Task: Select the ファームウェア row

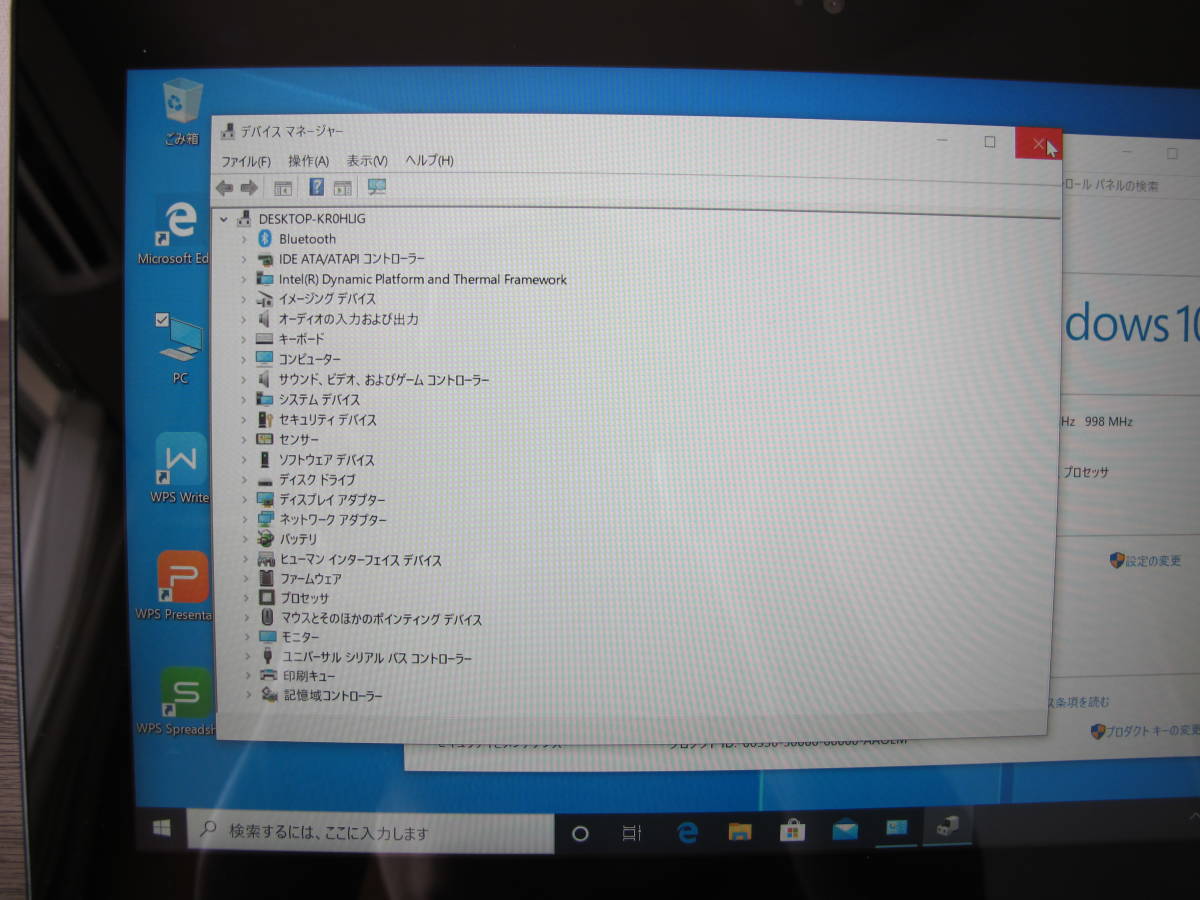Action: click(x=300, y=579)
